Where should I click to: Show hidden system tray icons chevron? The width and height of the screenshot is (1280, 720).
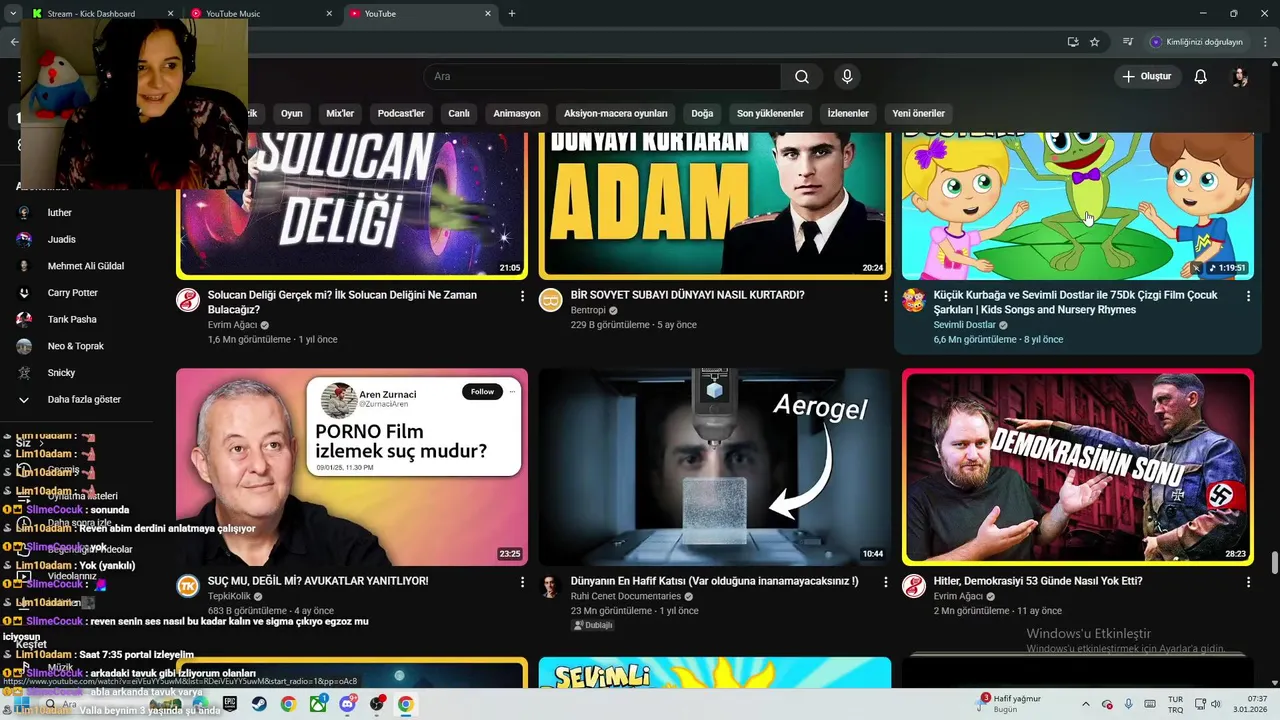tap(1086, 704)
